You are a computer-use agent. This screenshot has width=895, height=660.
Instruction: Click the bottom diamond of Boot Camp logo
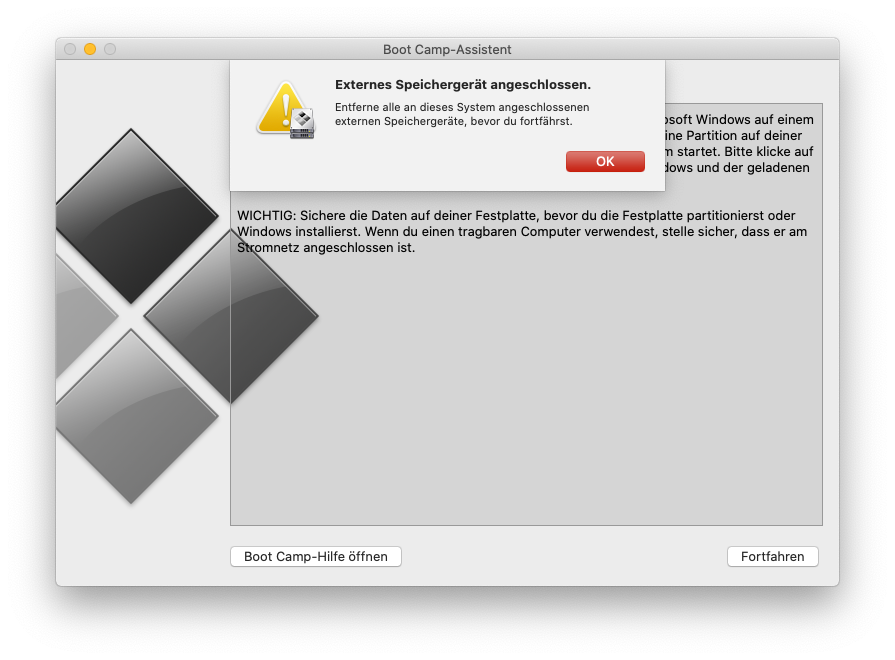[132, 416]
